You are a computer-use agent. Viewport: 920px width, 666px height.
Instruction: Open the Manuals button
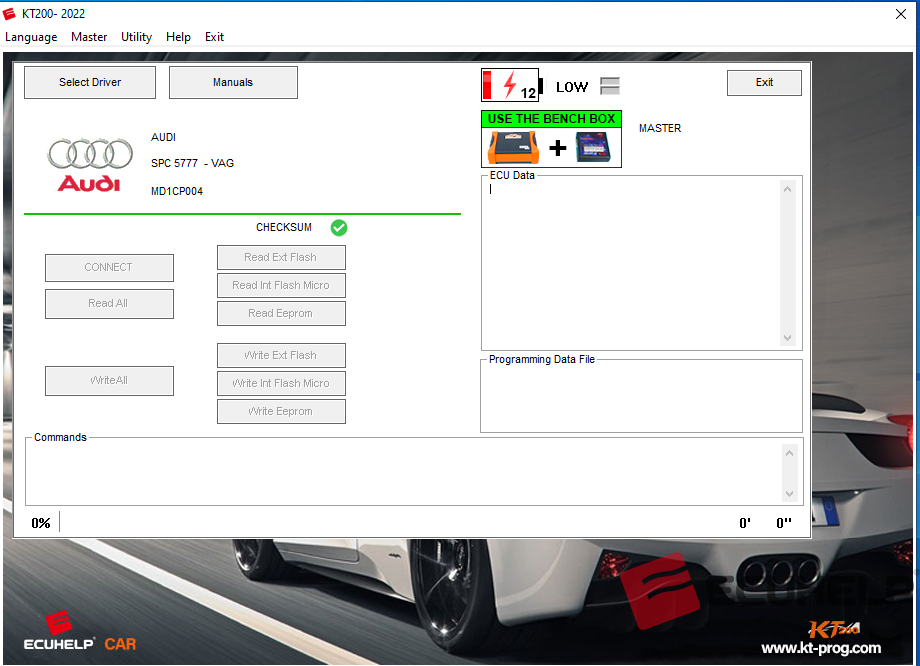click(233, 82)
